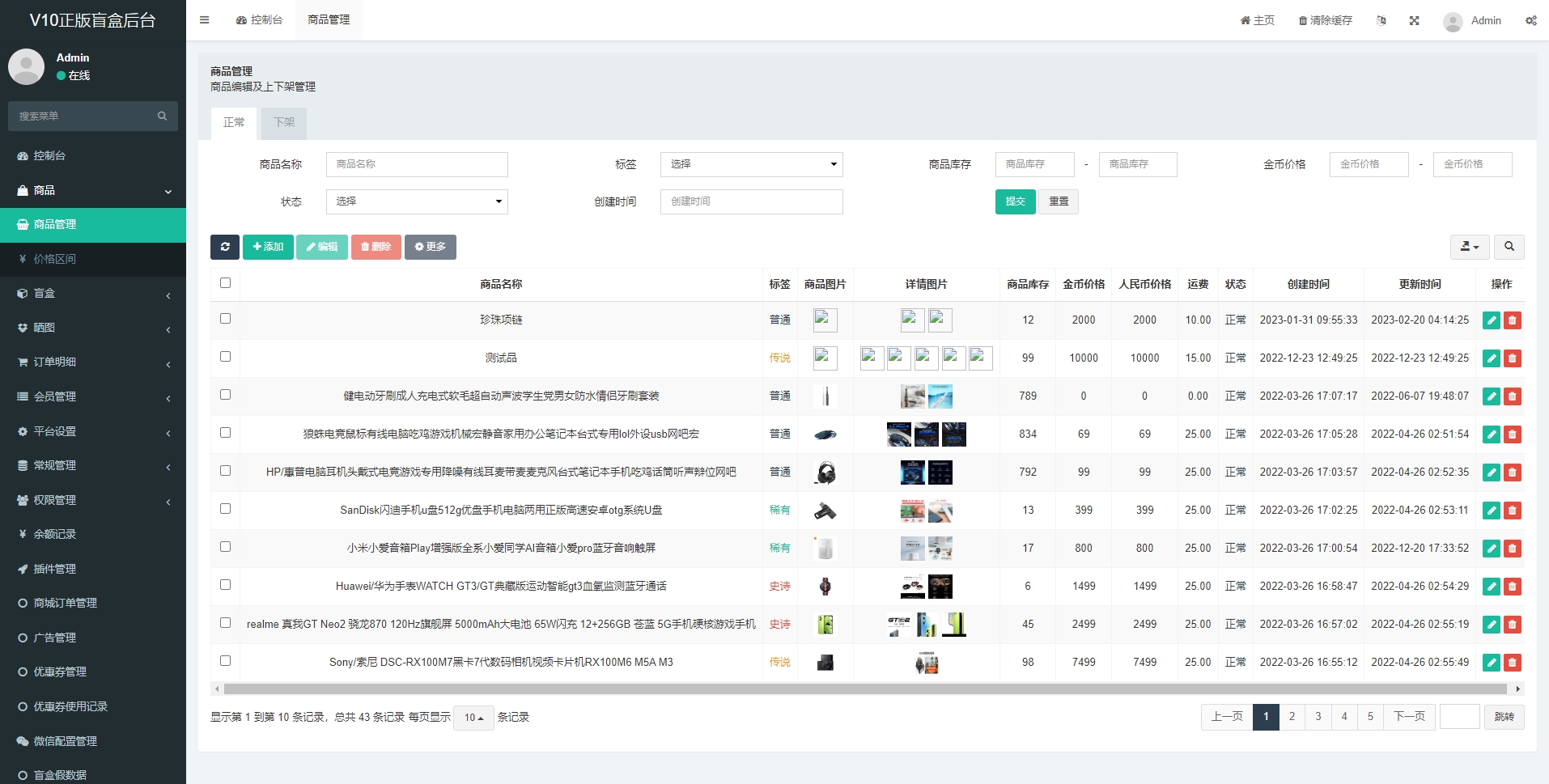Screen dimensions: 1549x784
Task: Click the language switch icon in header
Action: pyautogui.click(x=1381, y=20)
